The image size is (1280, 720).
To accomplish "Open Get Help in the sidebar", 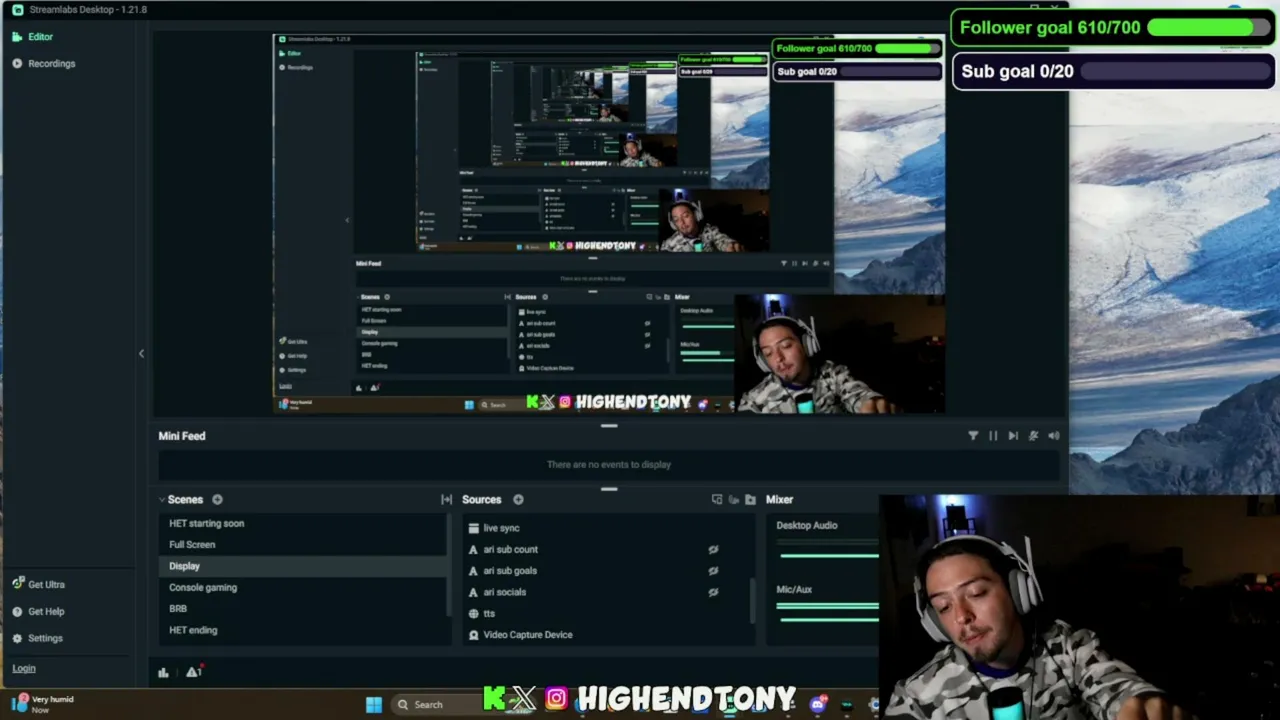I will pos(38,611).
